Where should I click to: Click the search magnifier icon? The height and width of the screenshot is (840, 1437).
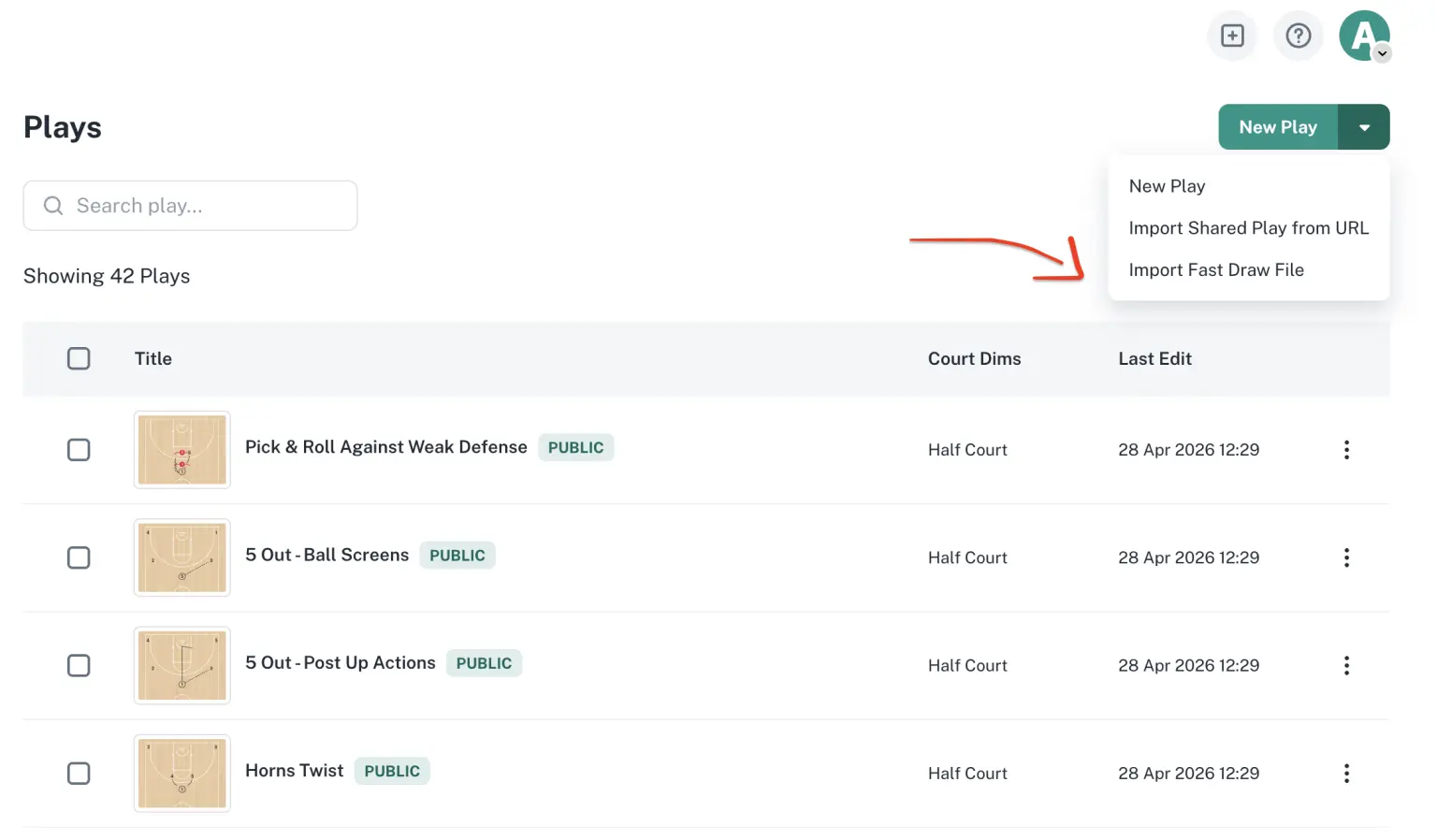tap(53, 206)
